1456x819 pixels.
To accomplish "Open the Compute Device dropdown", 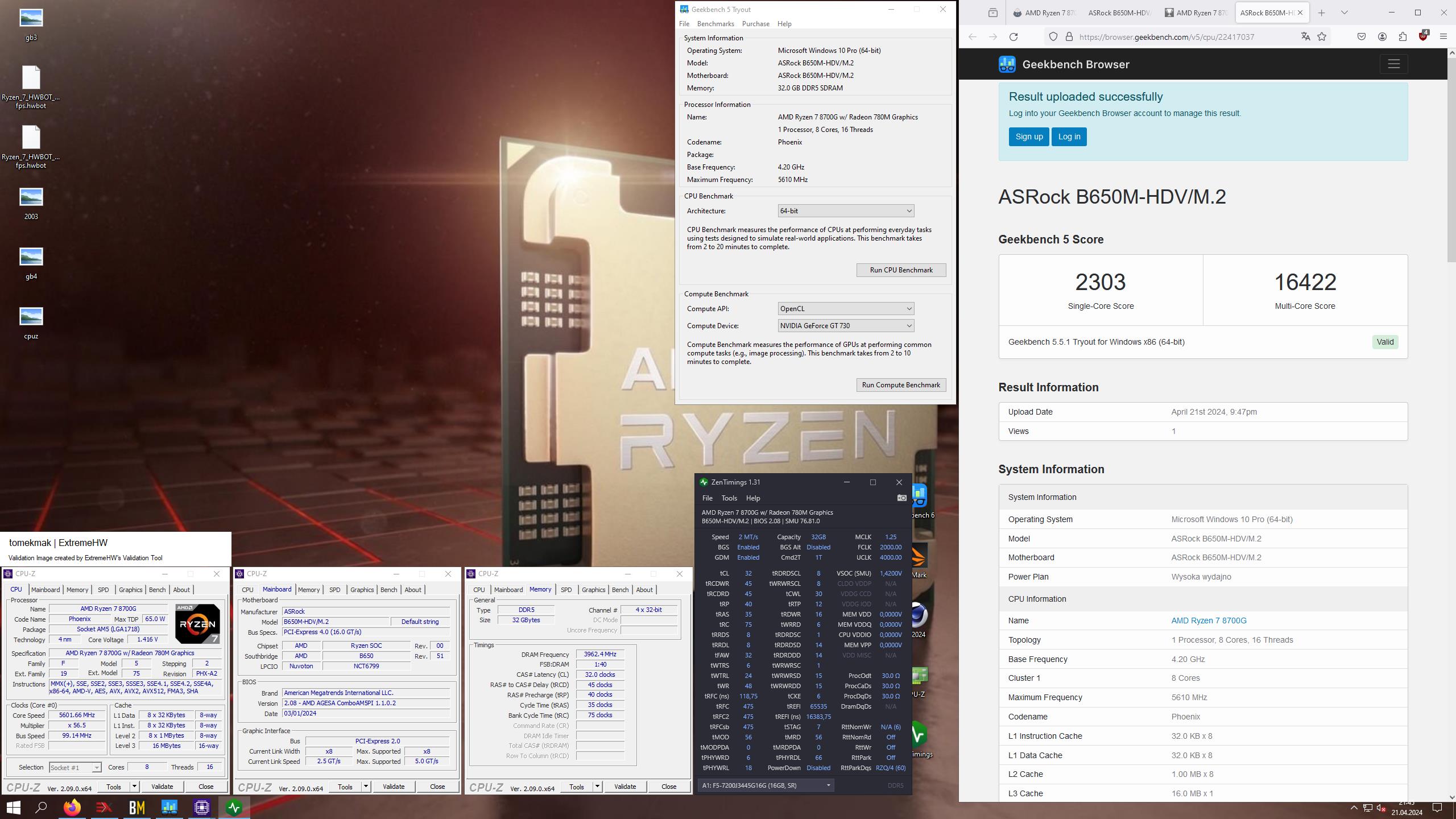I will coord(846,325).
